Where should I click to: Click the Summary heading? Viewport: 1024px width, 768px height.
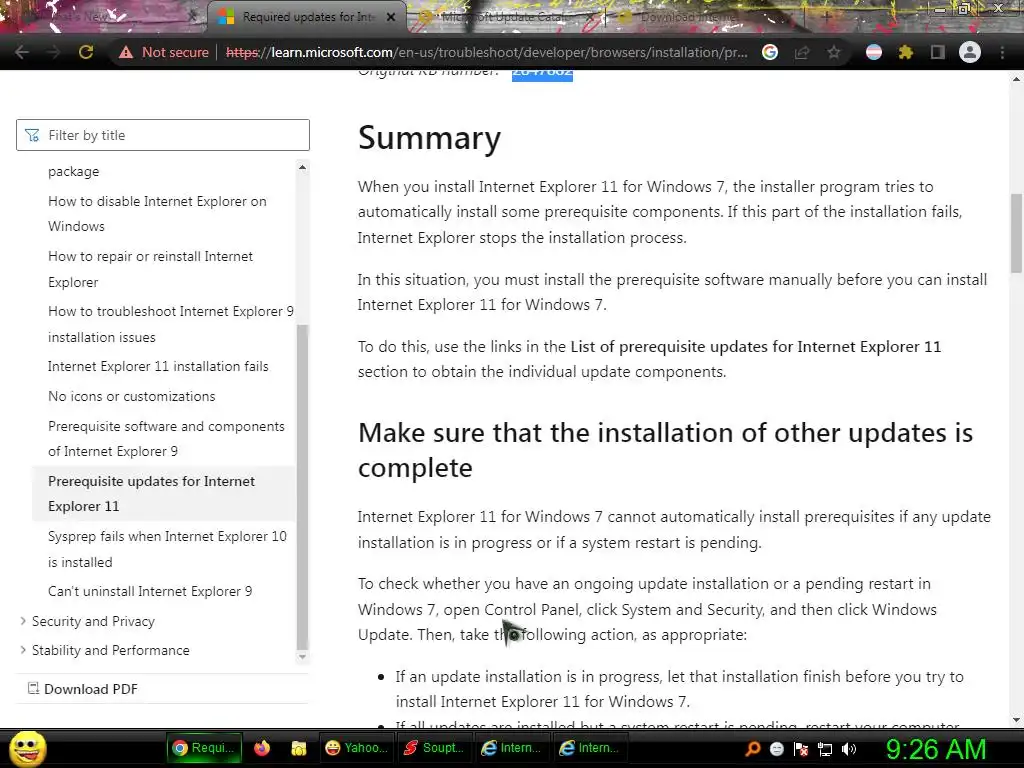(429, 138)
